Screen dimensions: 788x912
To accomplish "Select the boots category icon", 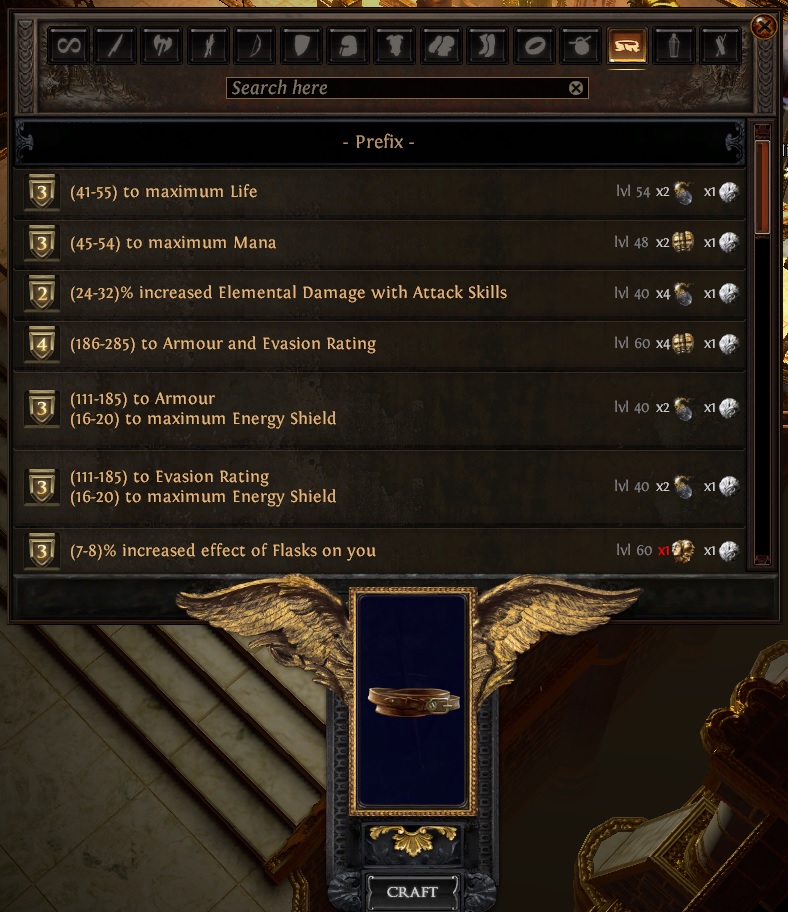I will (487, 45).
